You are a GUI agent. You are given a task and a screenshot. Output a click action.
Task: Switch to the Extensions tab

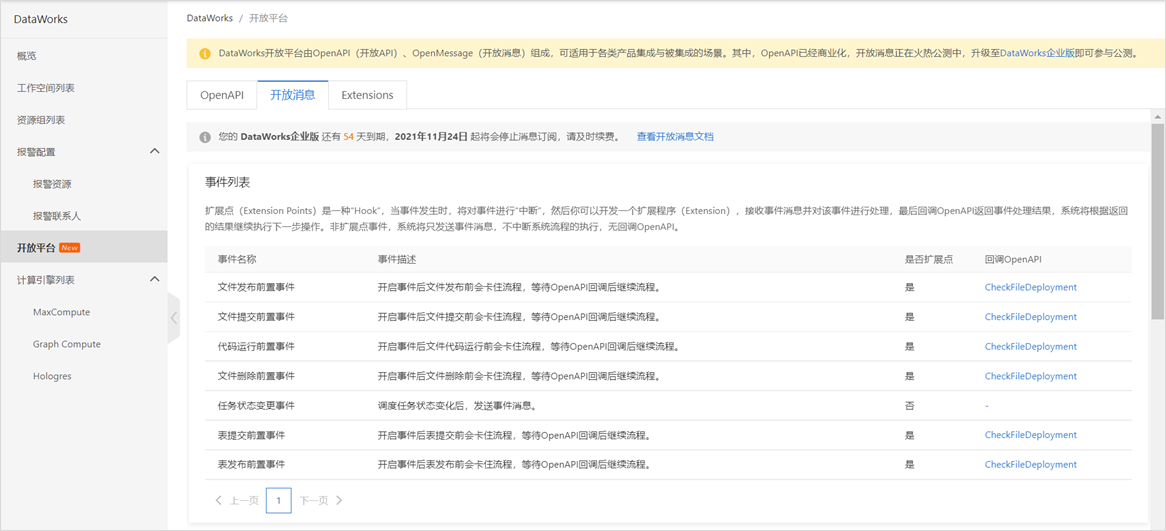367,95
